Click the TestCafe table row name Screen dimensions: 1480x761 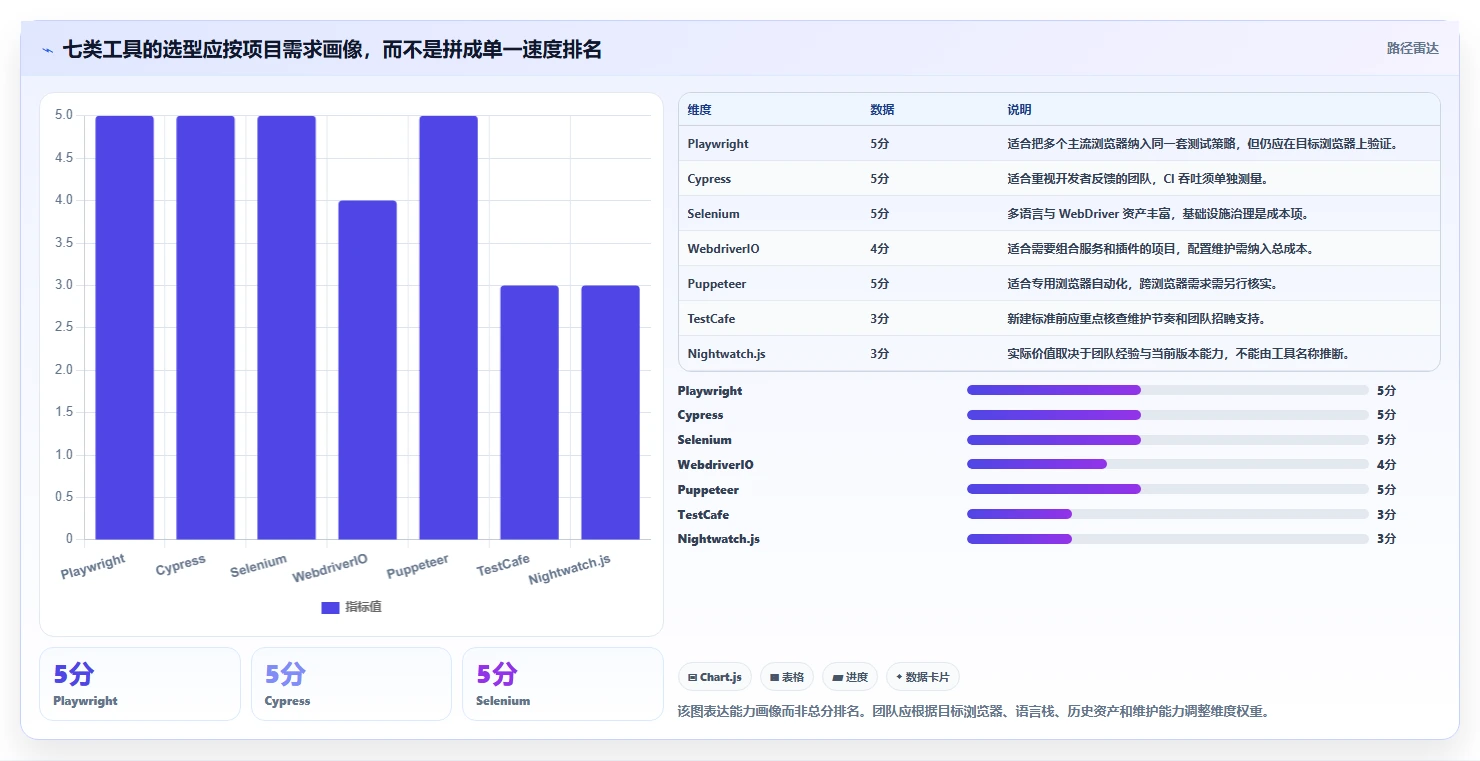pos(711,319)
